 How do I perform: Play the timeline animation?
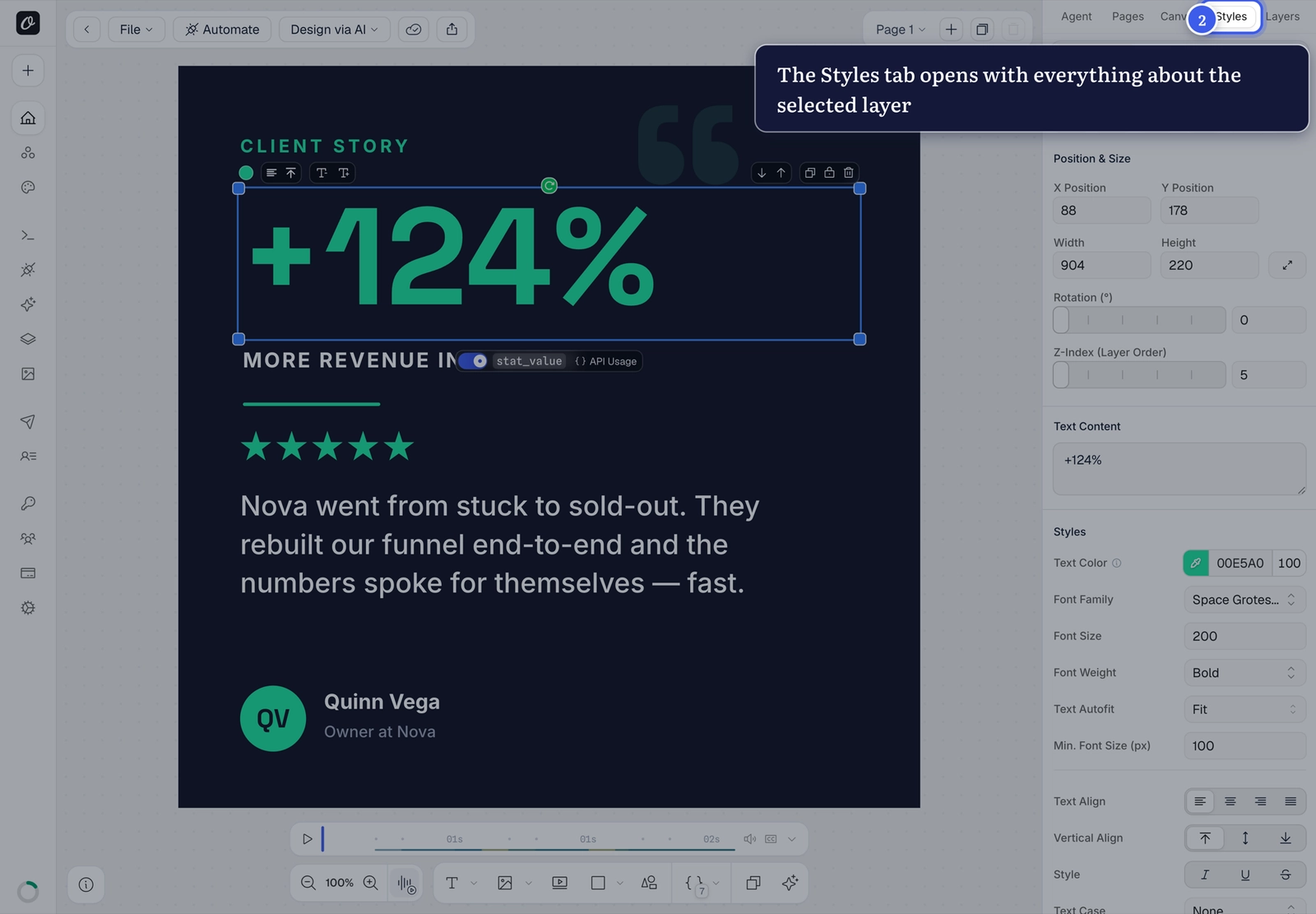pos(308,839)
